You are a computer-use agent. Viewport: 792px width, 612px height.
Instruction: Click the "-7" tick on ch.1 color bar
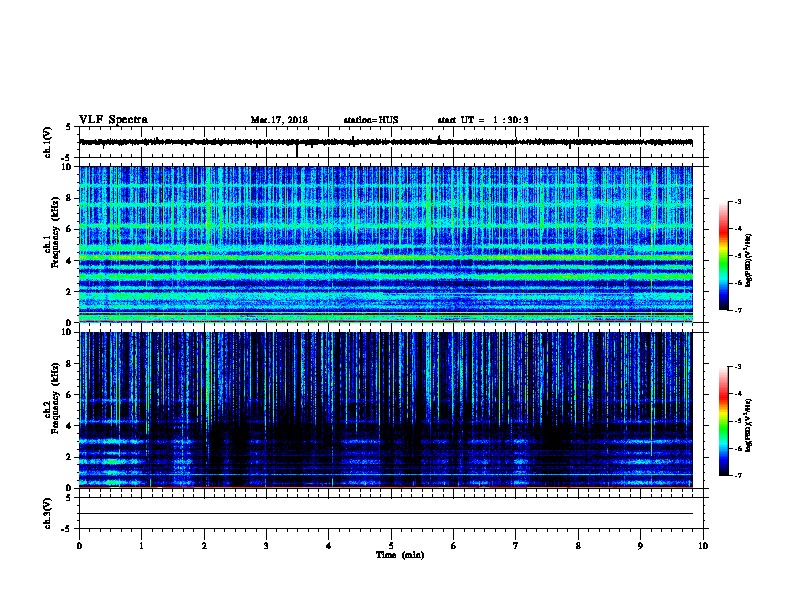[x=738, y=310]
